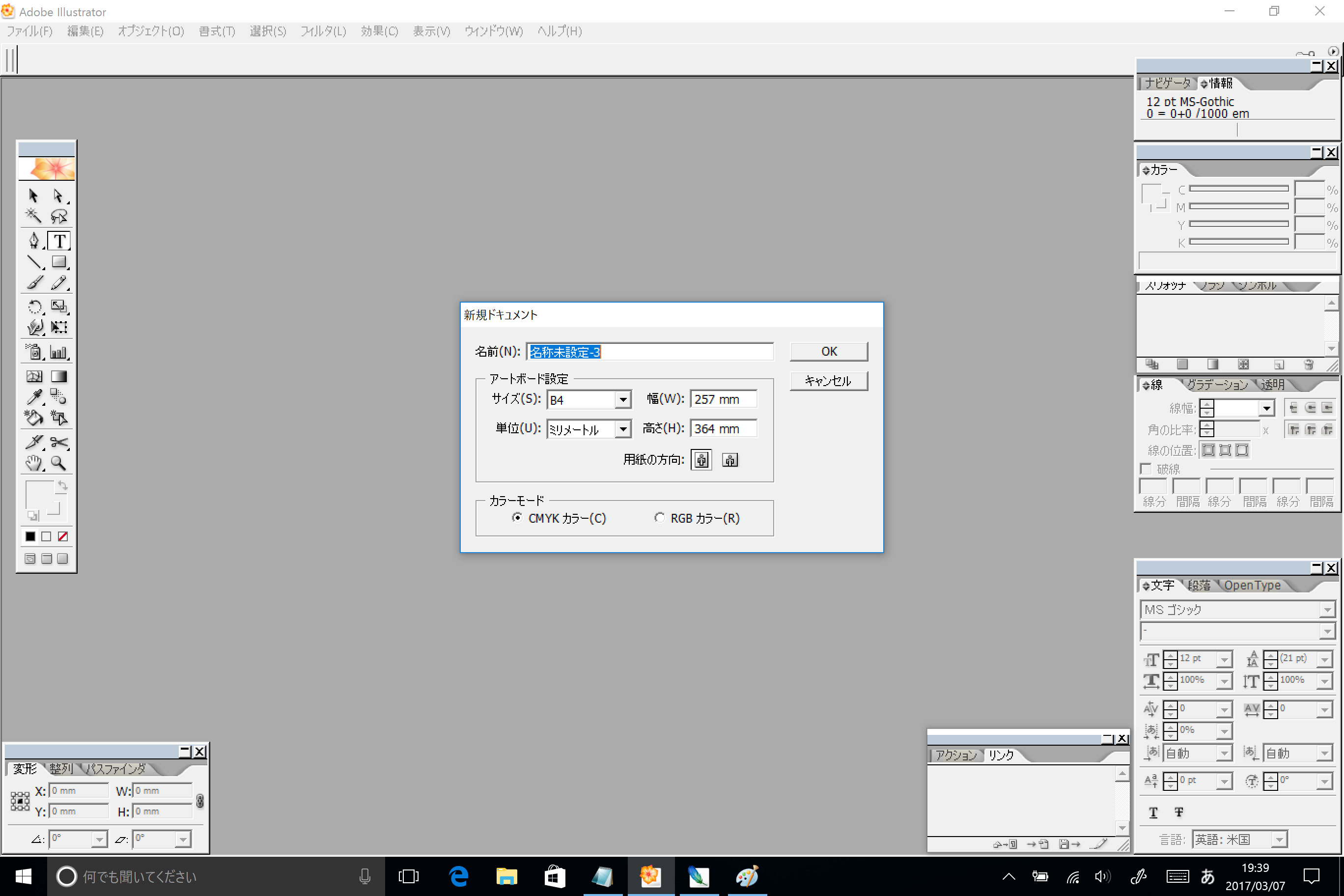
Task: Click the キャンセル button
Action: (828, 381)
